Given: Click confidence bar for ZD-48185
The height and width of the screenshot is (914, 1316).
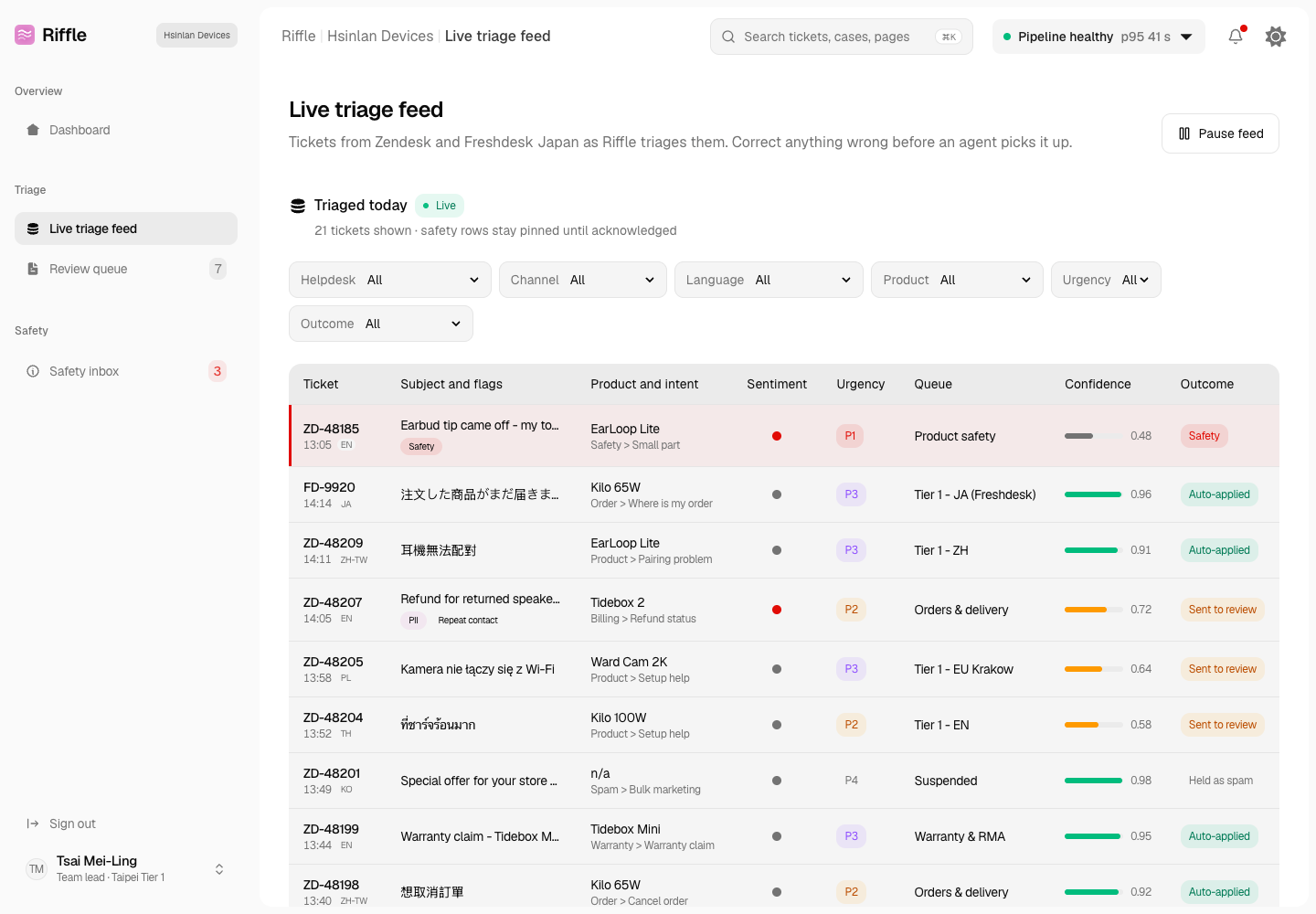Looking at the screenshot, I should (1094, 436).
